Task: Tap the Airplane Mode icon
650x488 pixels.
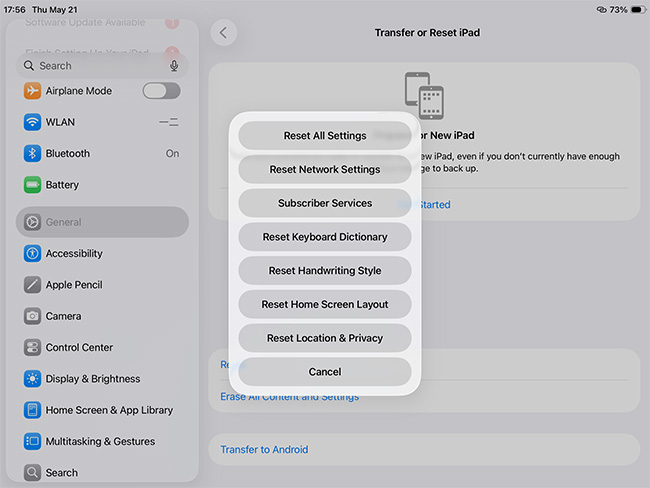Action: pyautogui.click(x=32, y=91)
